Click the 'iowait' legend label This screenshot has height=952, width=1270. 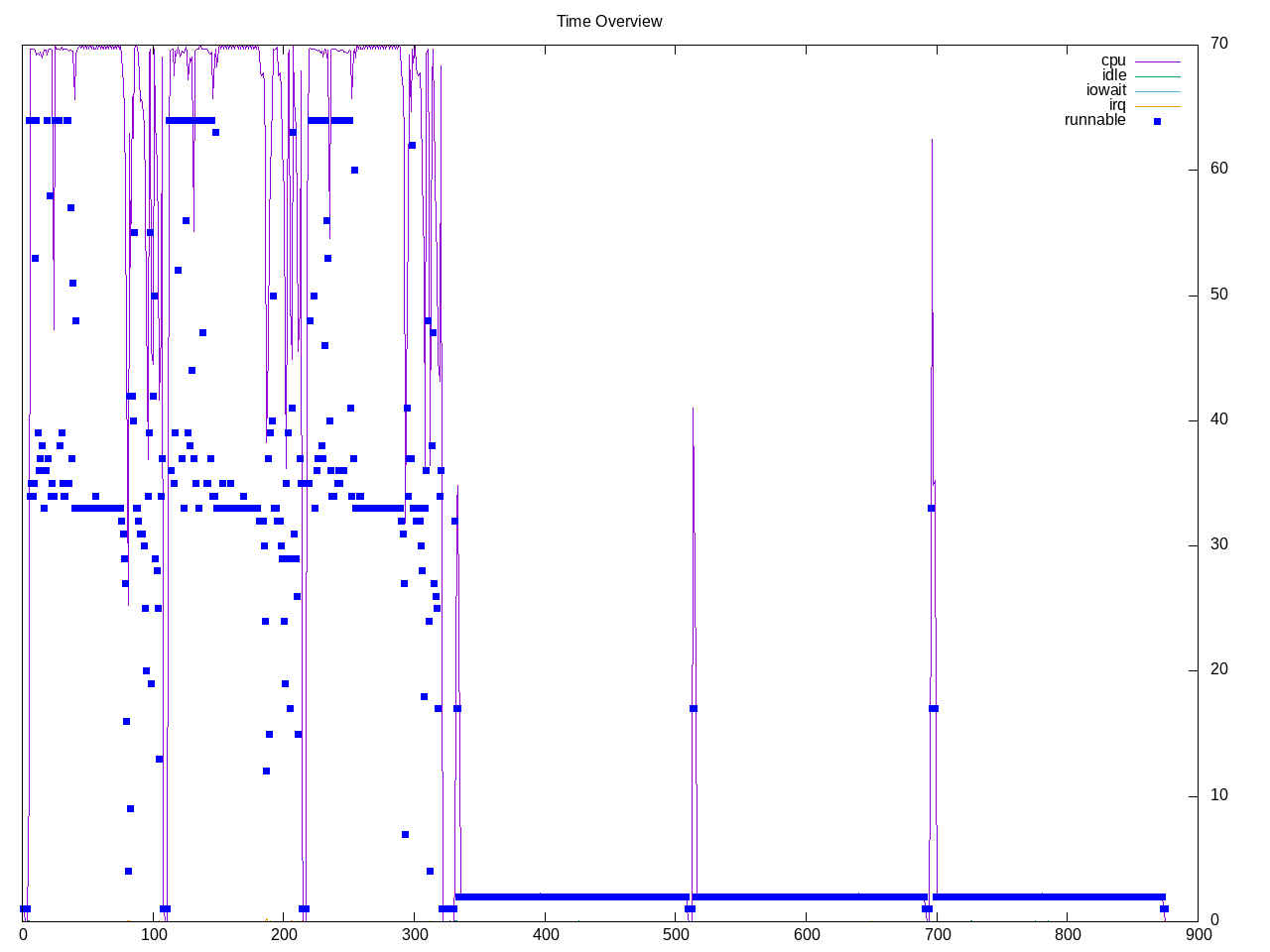1106,91
